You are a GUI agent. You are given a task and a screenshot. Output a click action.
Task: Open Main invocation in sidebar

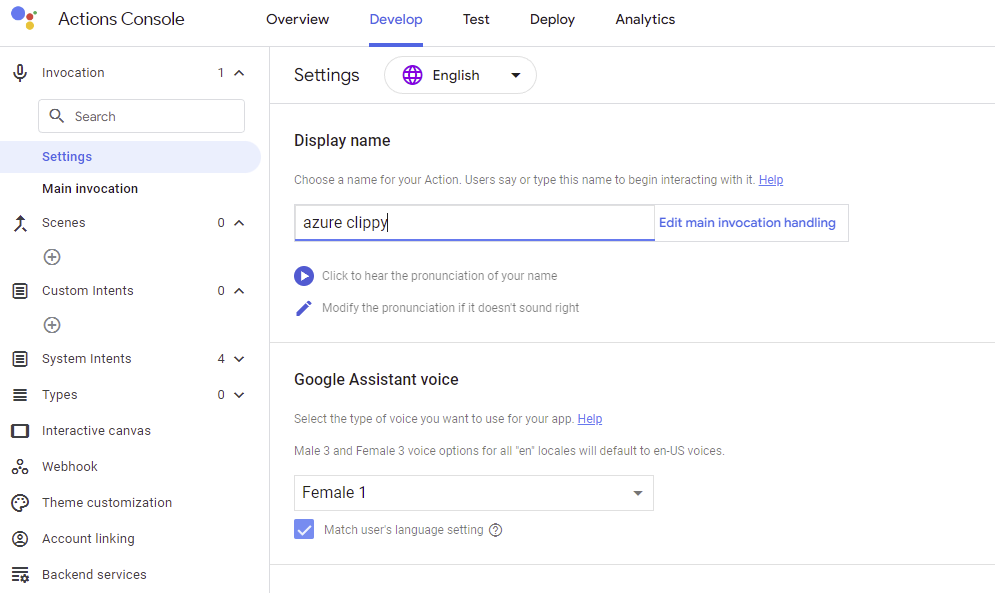pyautogui.click(x=90, y=189)
